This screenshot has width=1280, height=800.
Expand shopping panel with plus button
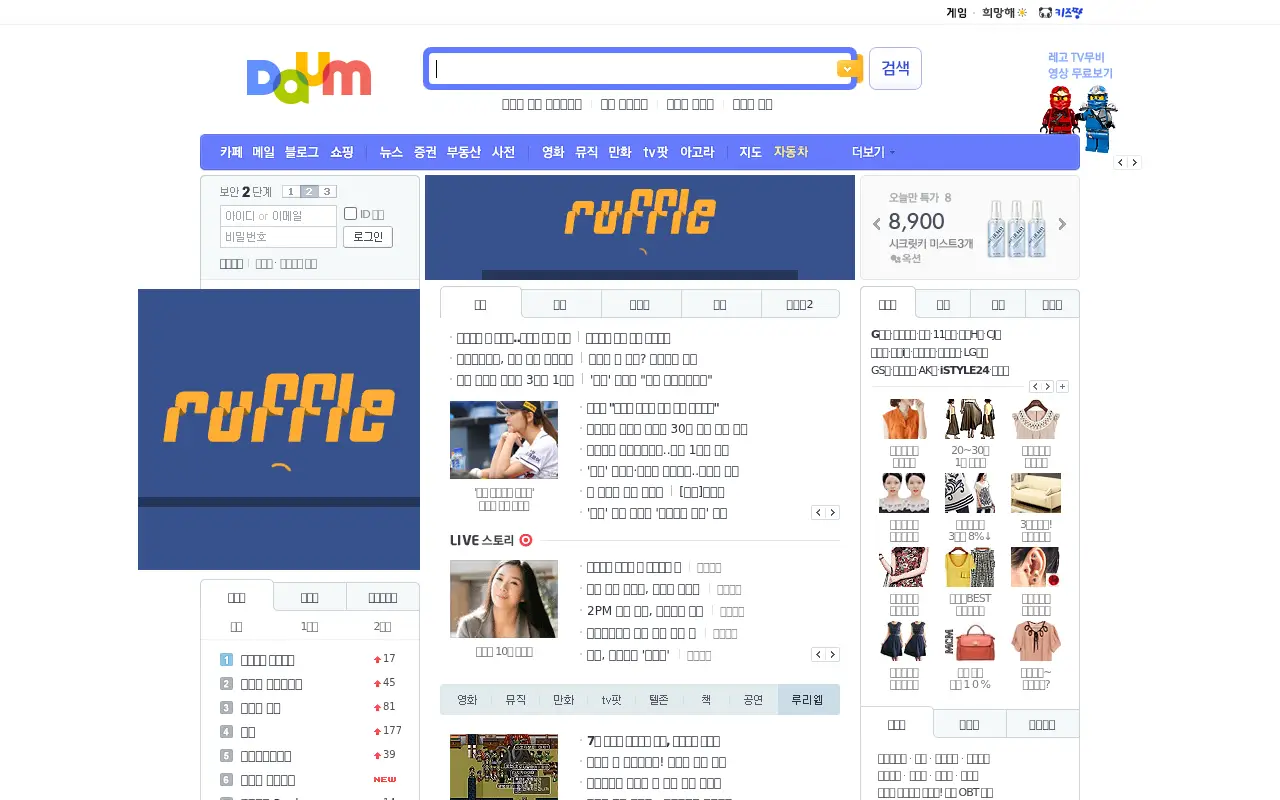(x=1062, y=387)
